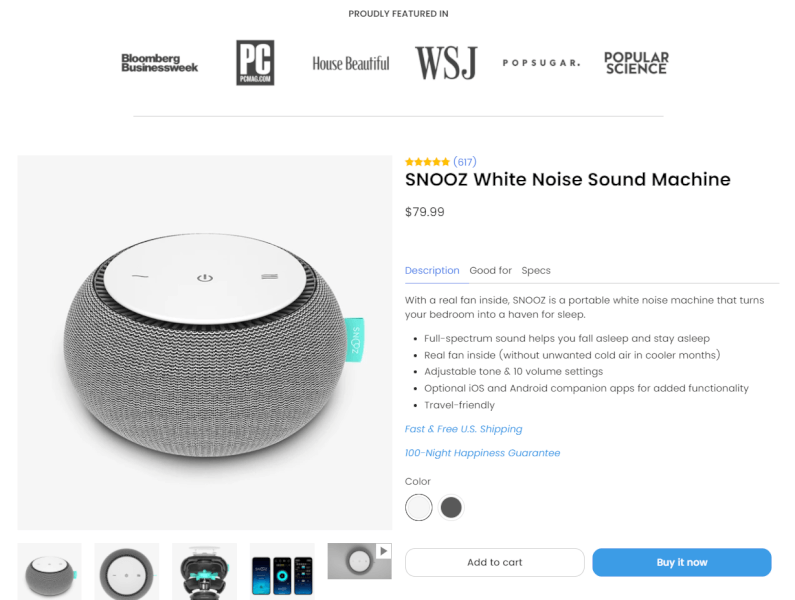Open the Specs tab
This screenshot has height=600, width=795.
[536, 270]
